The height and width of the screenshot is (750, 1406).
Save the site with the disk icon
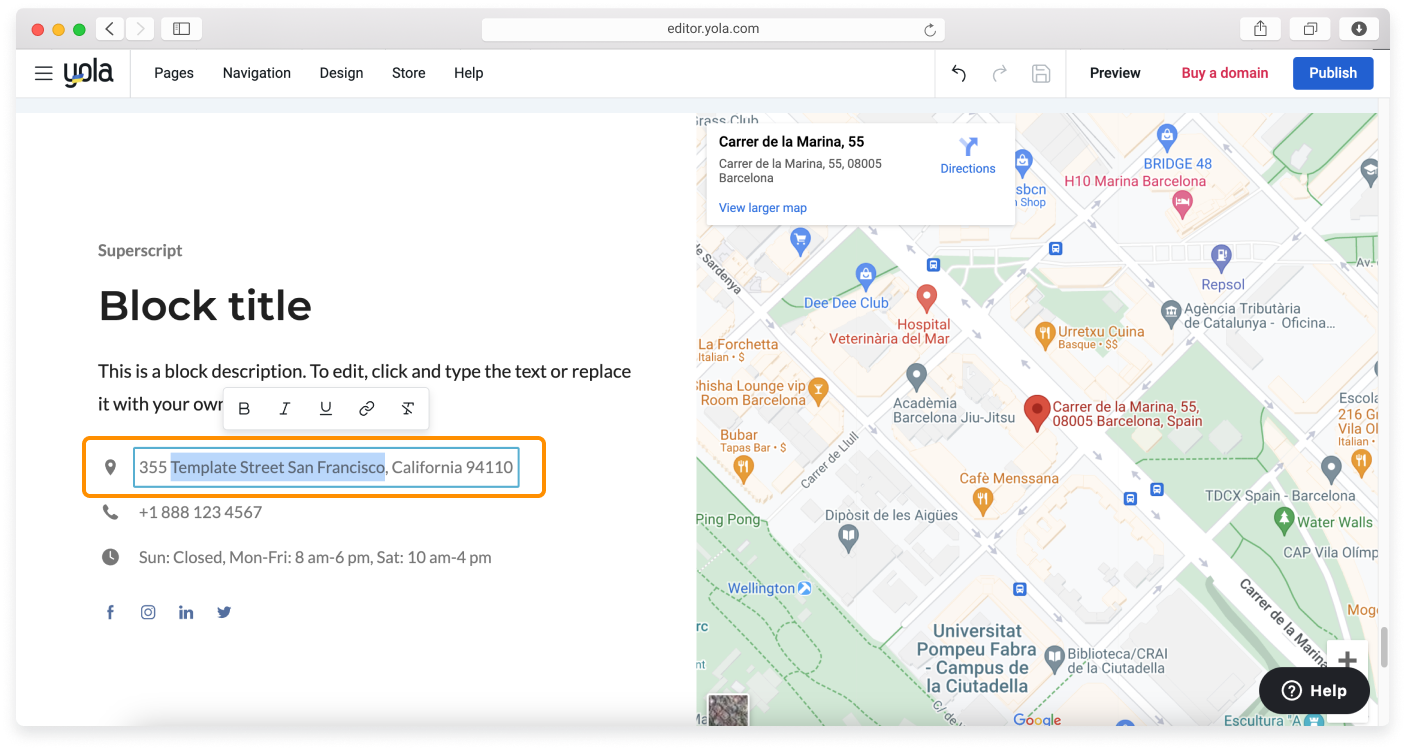(1041, 73)
